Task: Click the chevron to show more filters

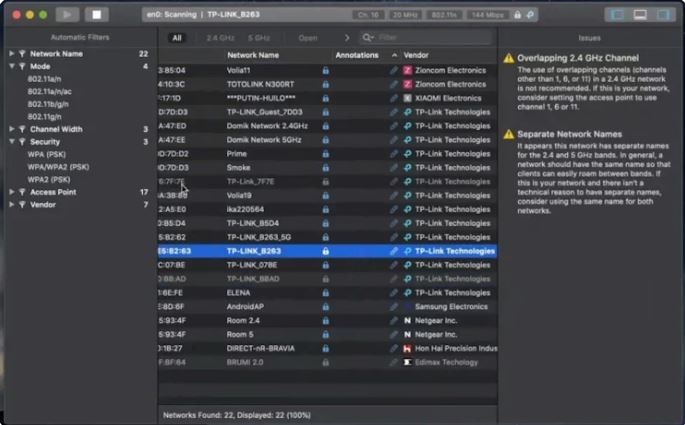Action: coord(347,38)
